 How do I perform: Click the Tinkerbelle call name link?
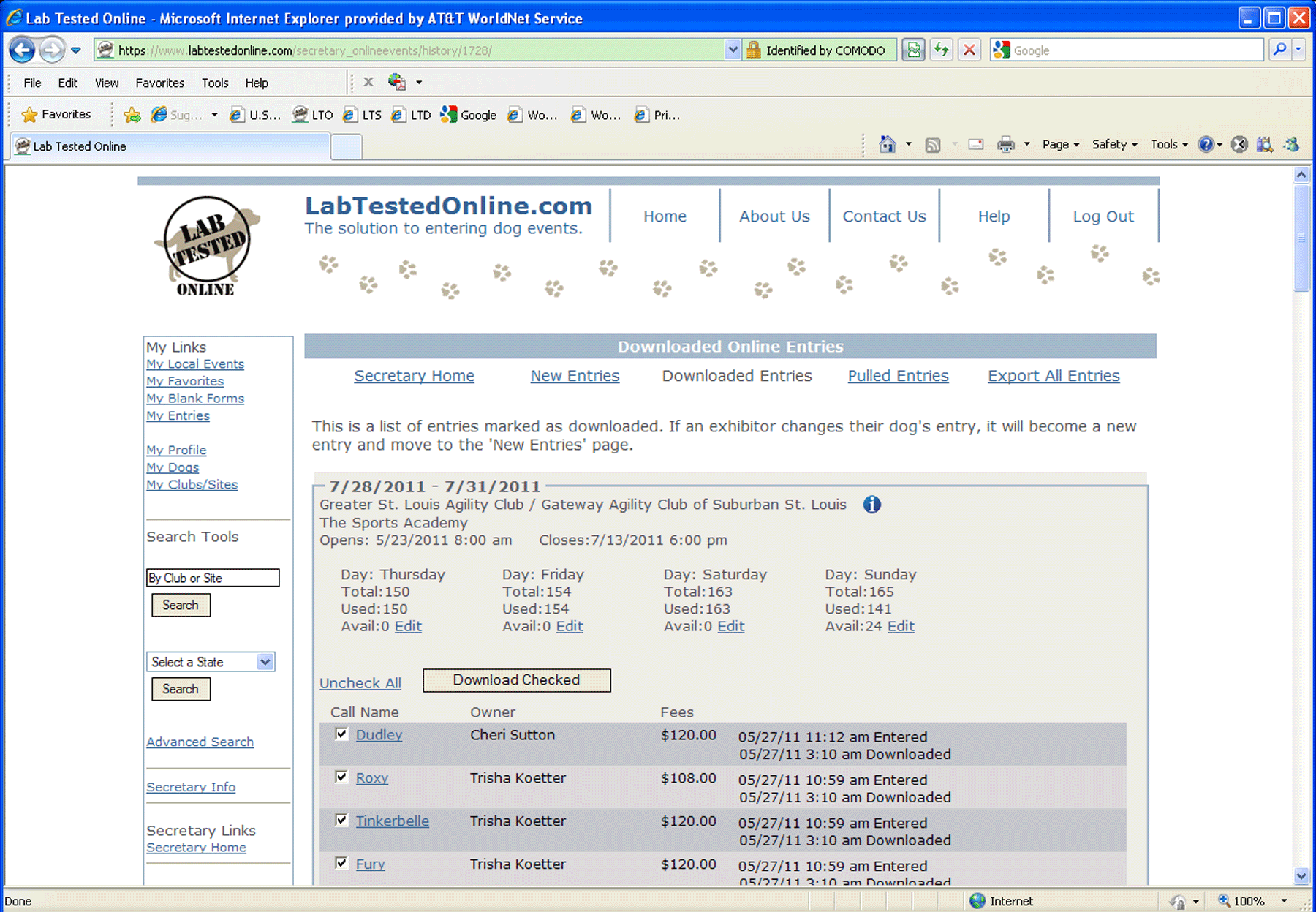tap(392, 821)
